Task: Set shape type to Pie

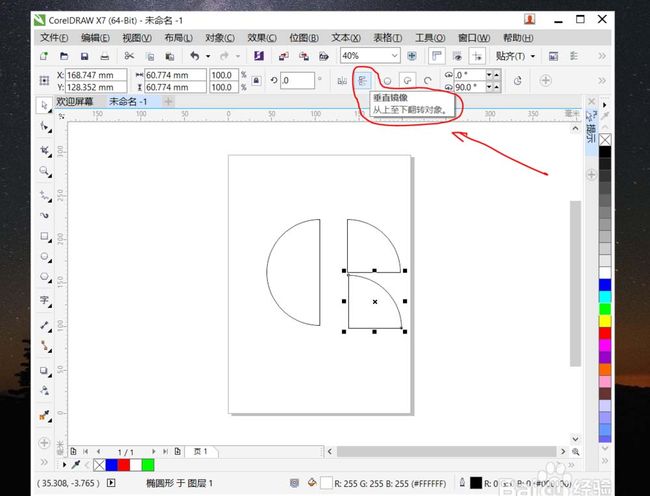Action: (407, 81)
